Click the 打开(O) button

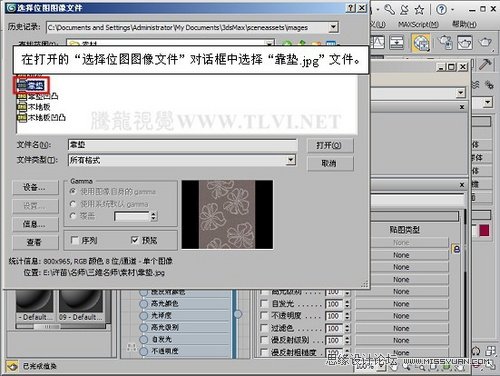click(329, 145)
